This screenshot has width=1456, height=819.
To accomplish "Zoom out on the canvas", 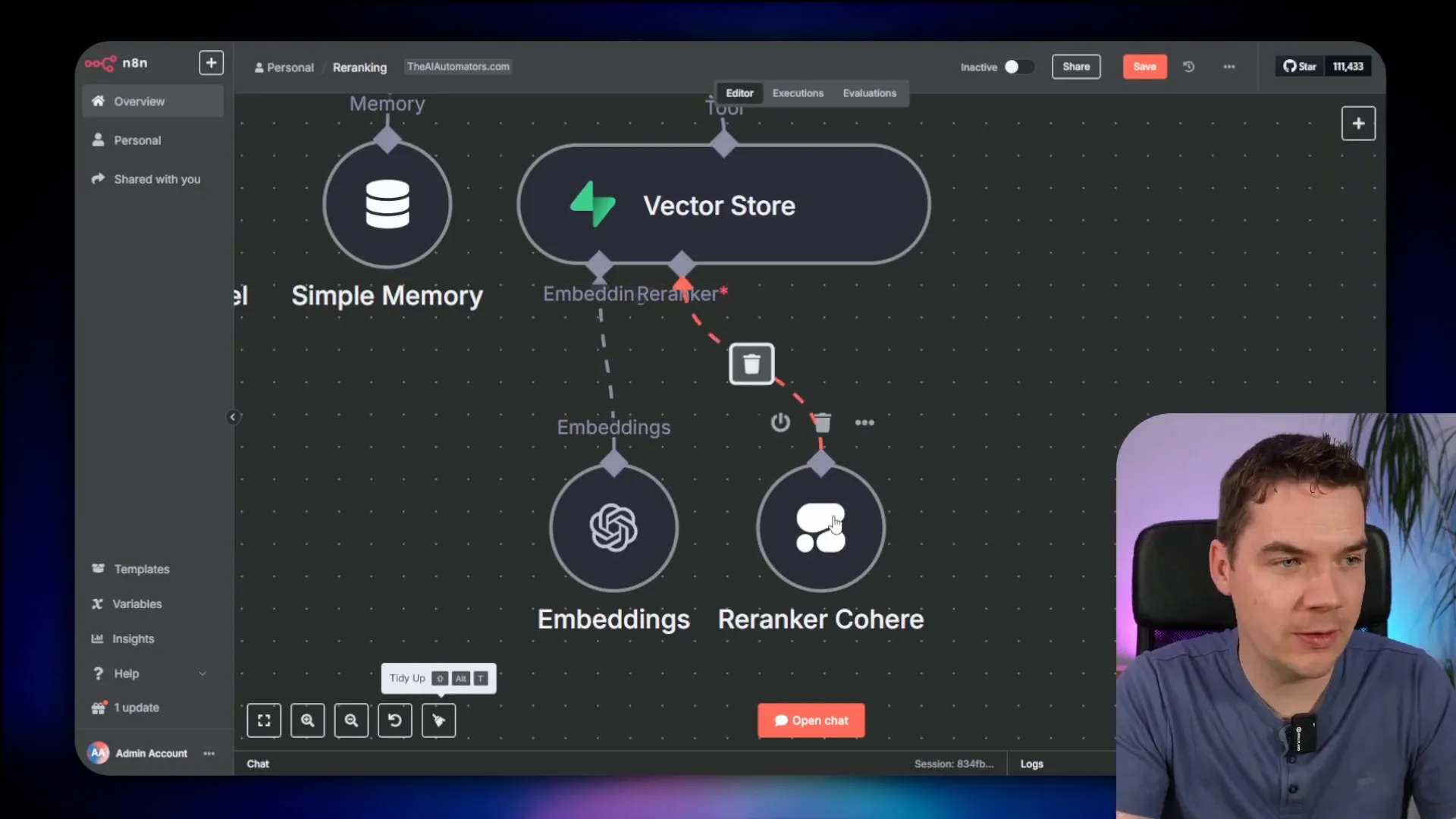I will coord(351,720).
